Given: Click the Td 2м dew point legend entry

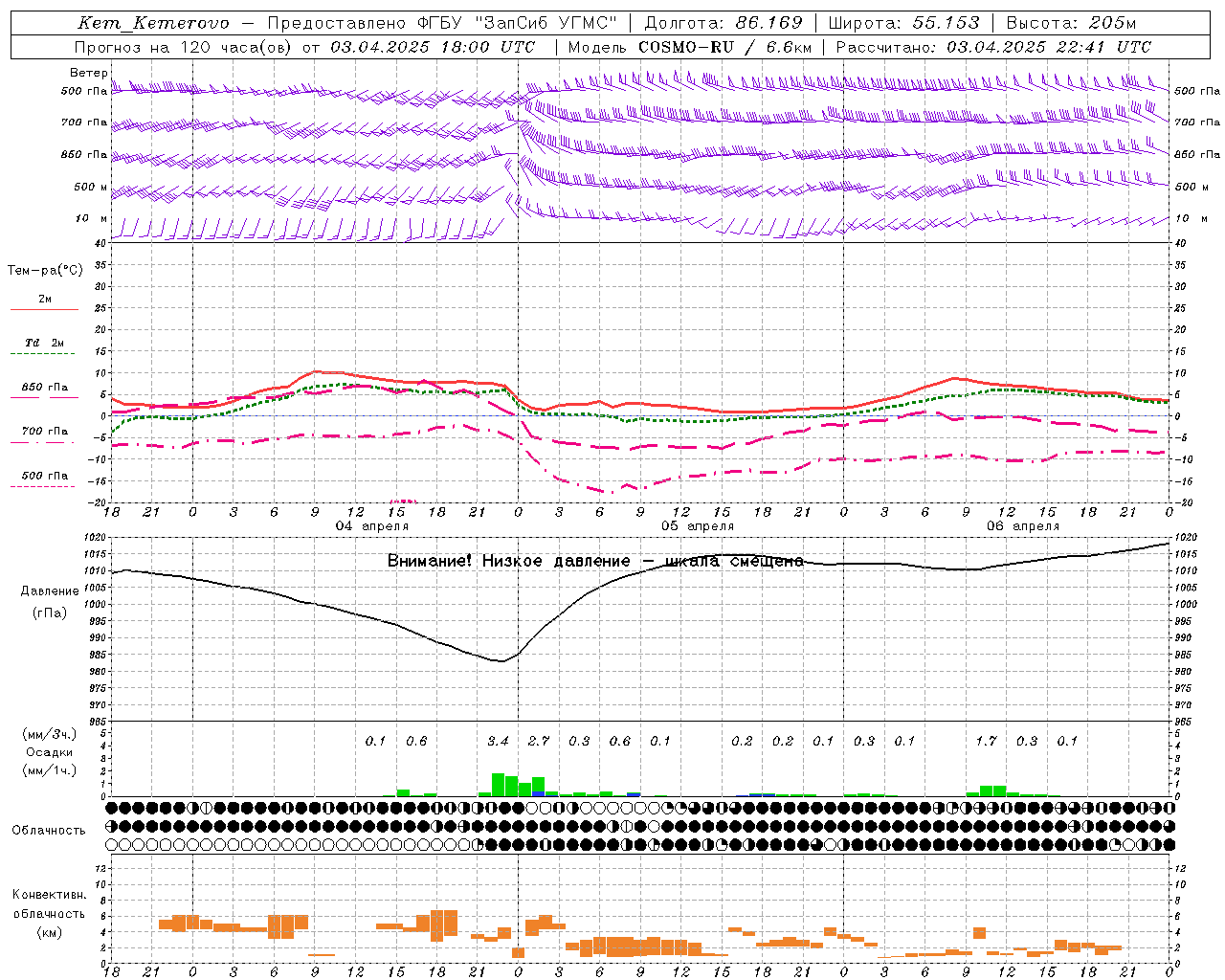Looking at the screenshot, I should pyautogui.click(x=44, y=343).
